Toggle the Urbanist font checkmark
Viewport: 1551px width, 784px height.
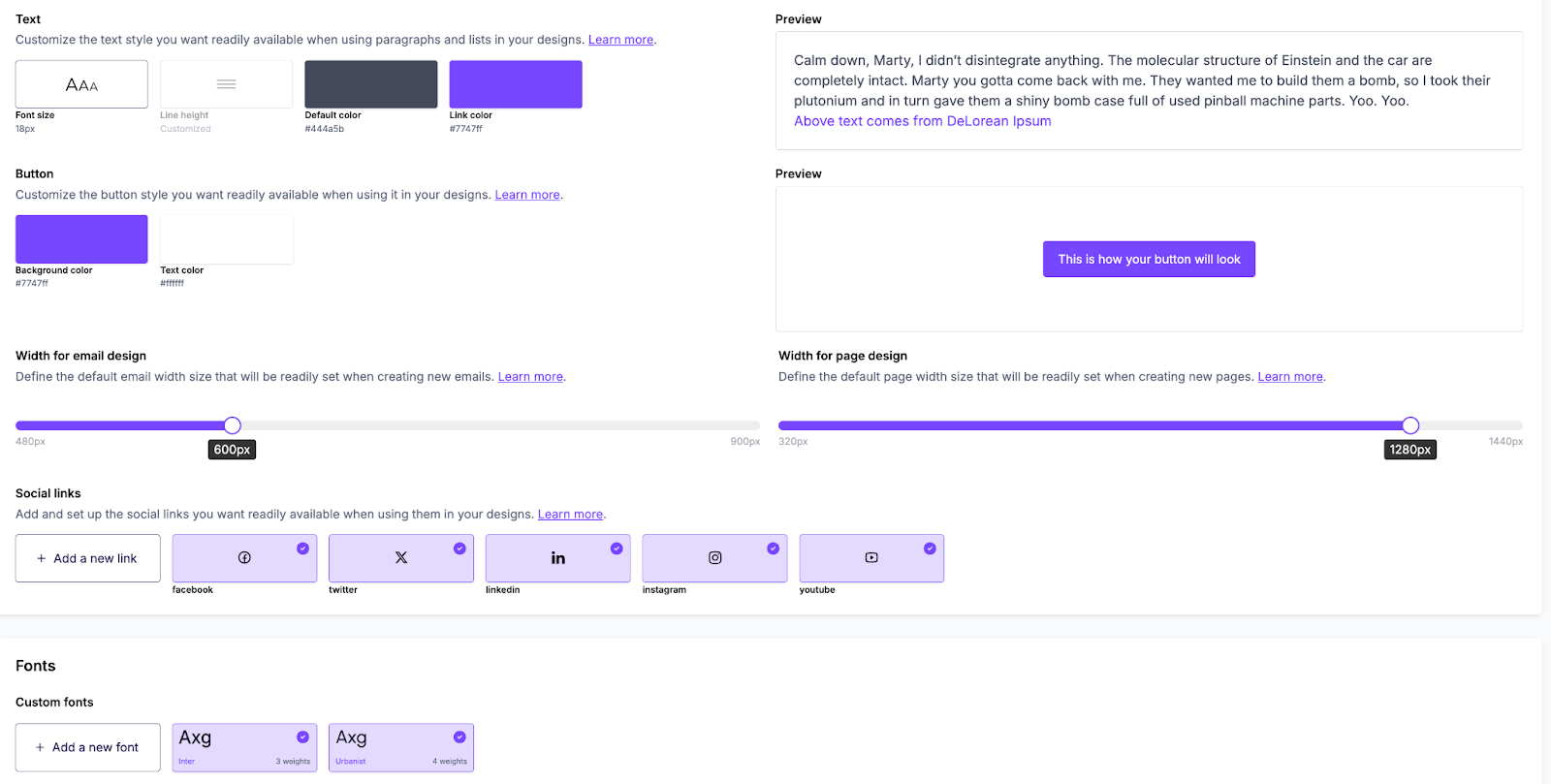tap(459, 737)
